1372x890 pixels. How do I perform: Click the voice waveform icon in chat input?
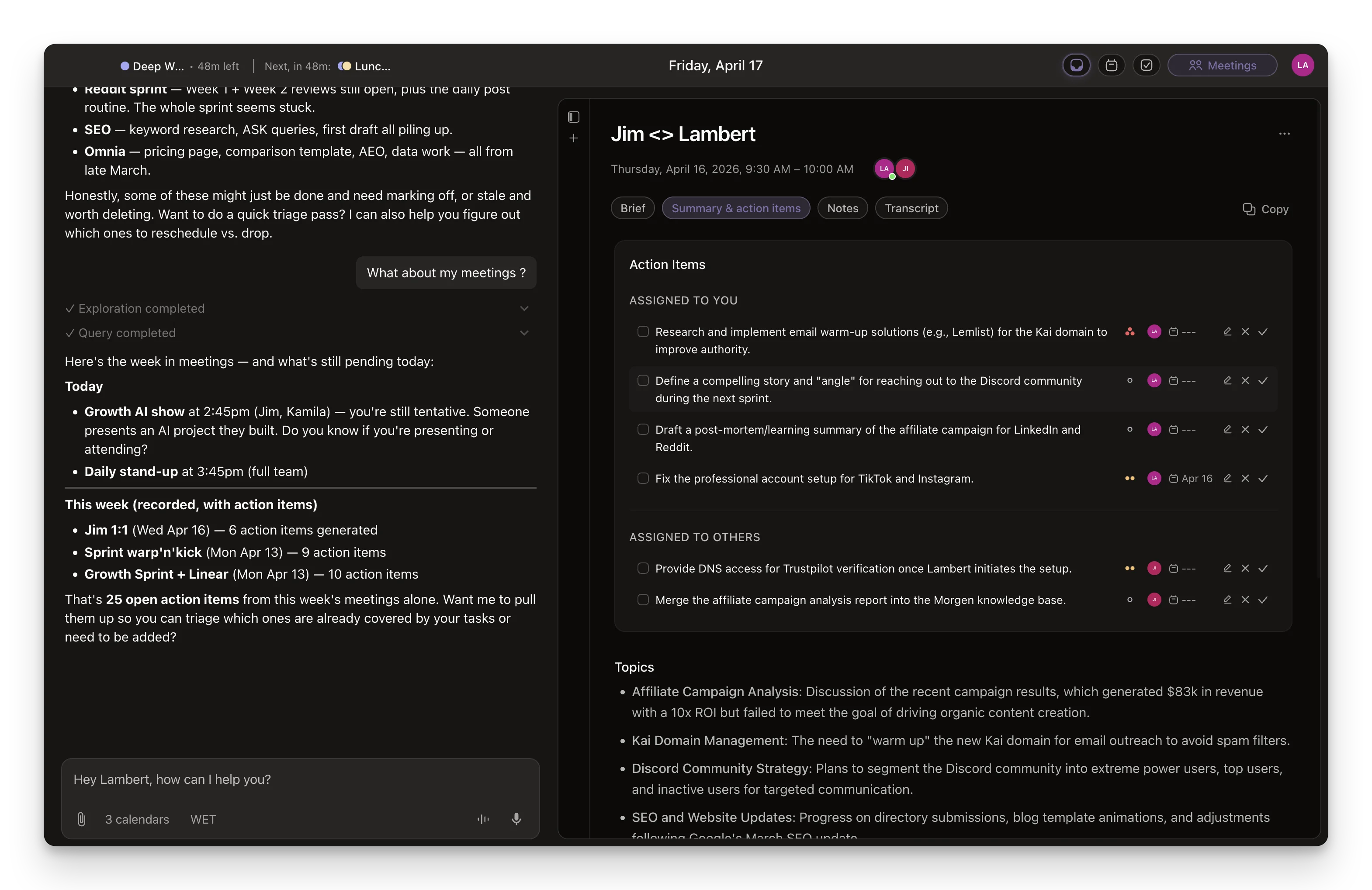tap(483, 818)
